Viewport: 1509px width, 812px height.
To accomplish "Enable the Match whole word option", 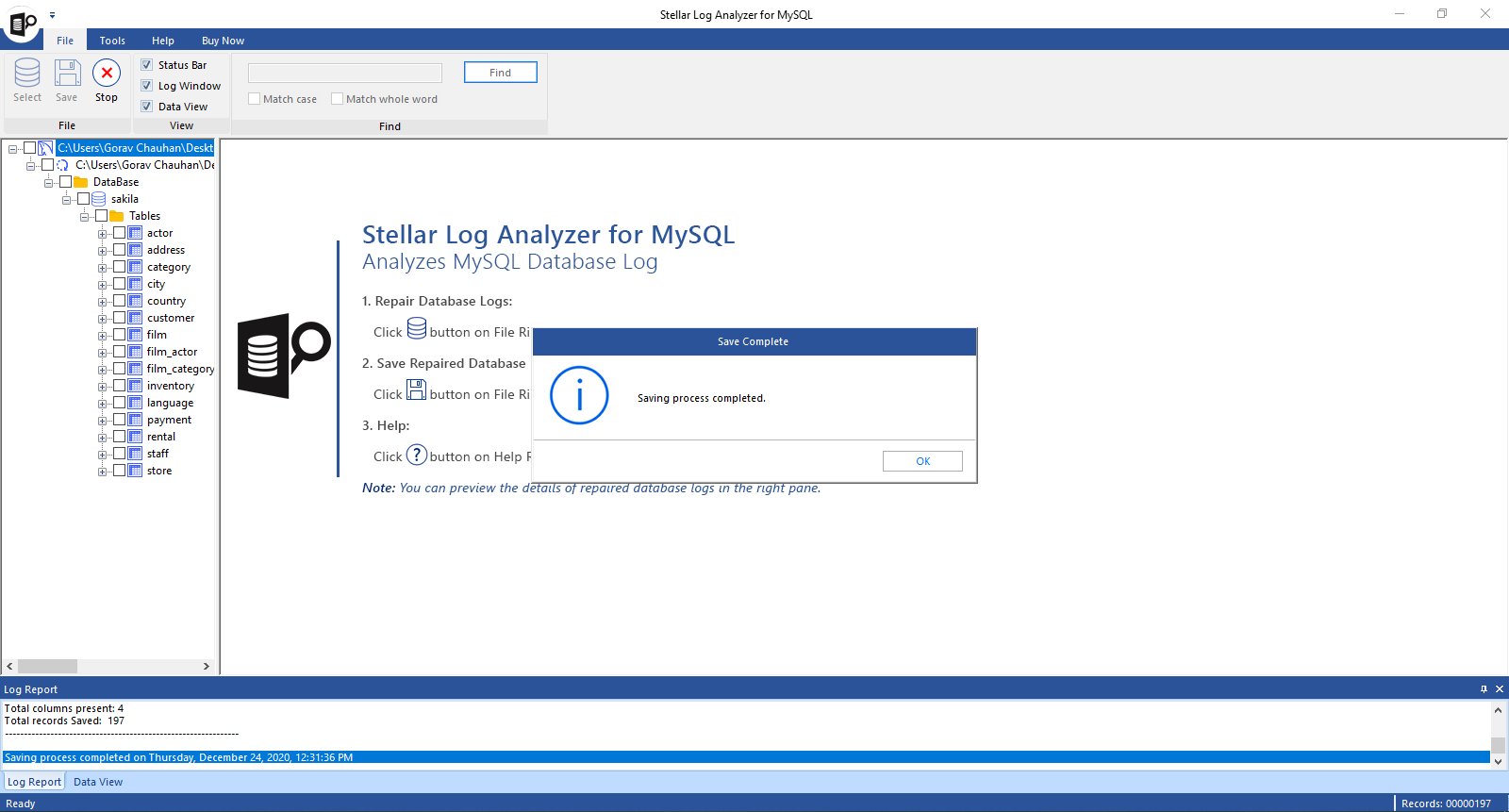I will point(338,99).
